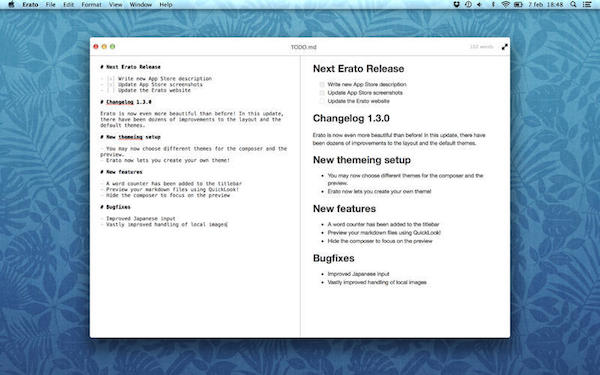This screenshot has height=375, width=600.
Task: Open the File menu
Action: (51, 5)
